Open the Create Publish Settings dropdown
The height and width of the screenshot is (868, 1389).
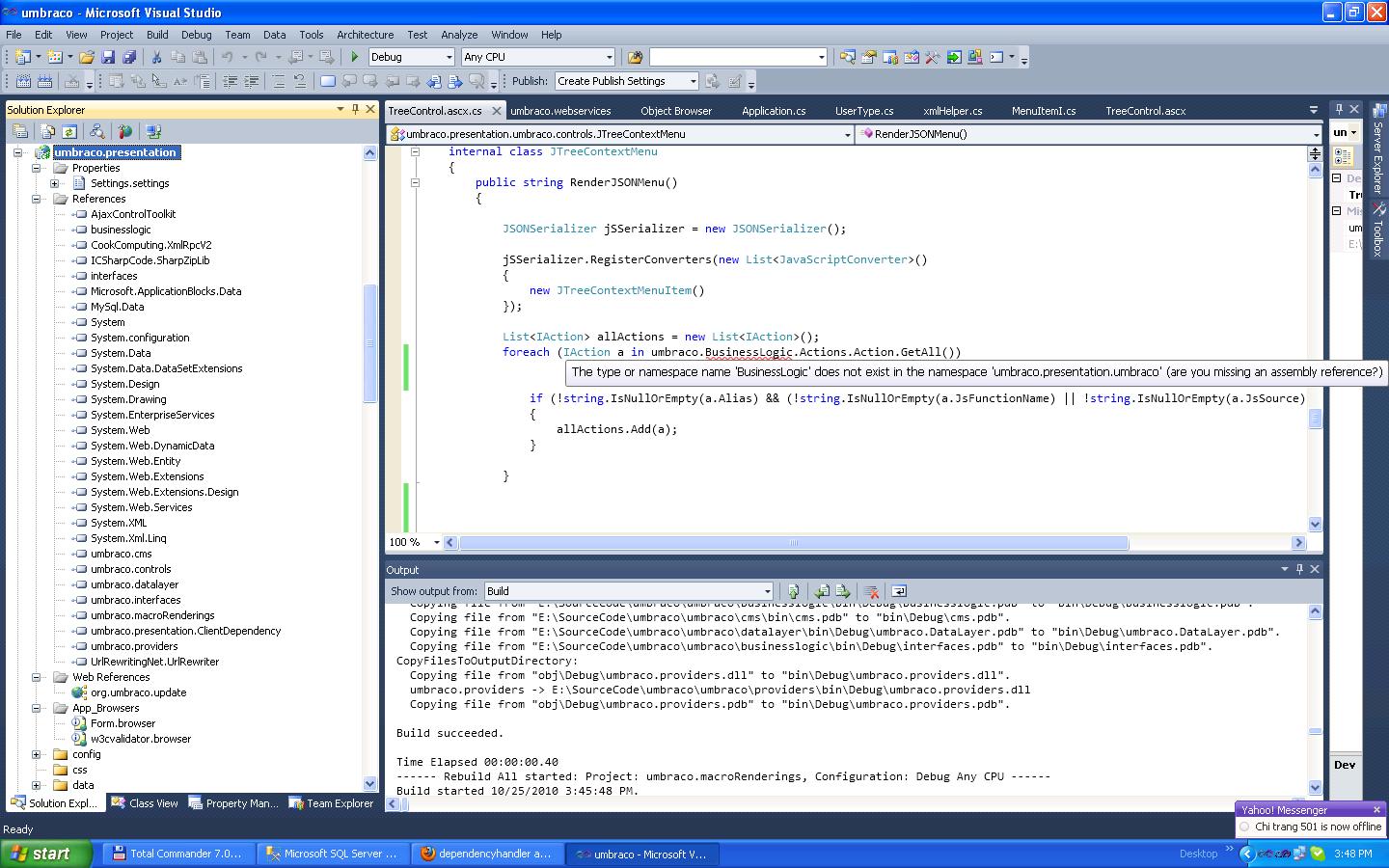(693, 81)
